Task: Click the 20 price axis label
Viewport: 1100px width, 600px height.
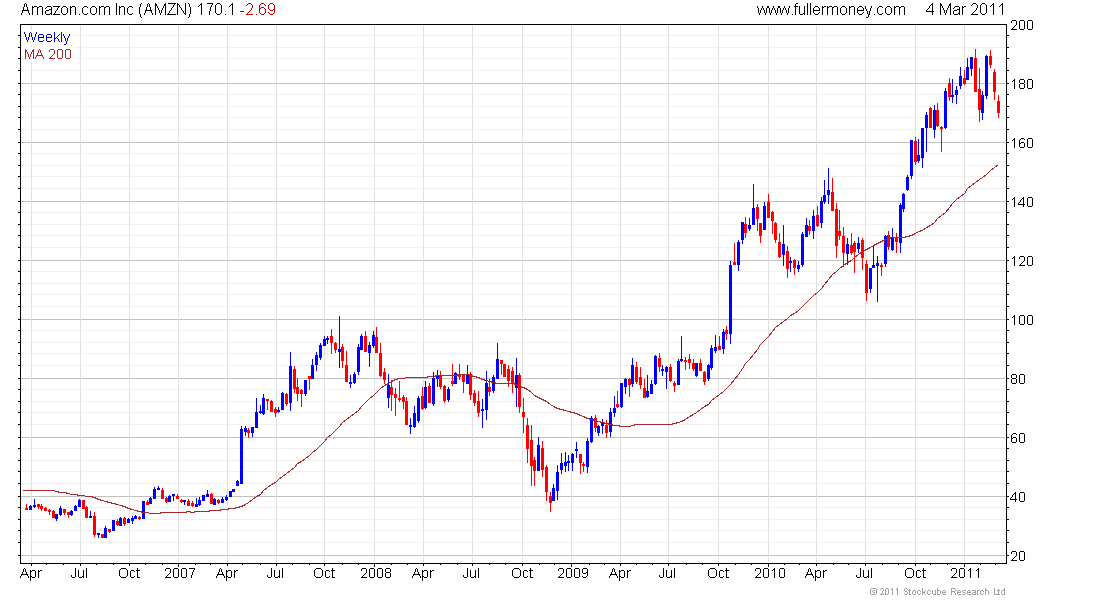Action: pyautogui.click(x=1018, y=556)
